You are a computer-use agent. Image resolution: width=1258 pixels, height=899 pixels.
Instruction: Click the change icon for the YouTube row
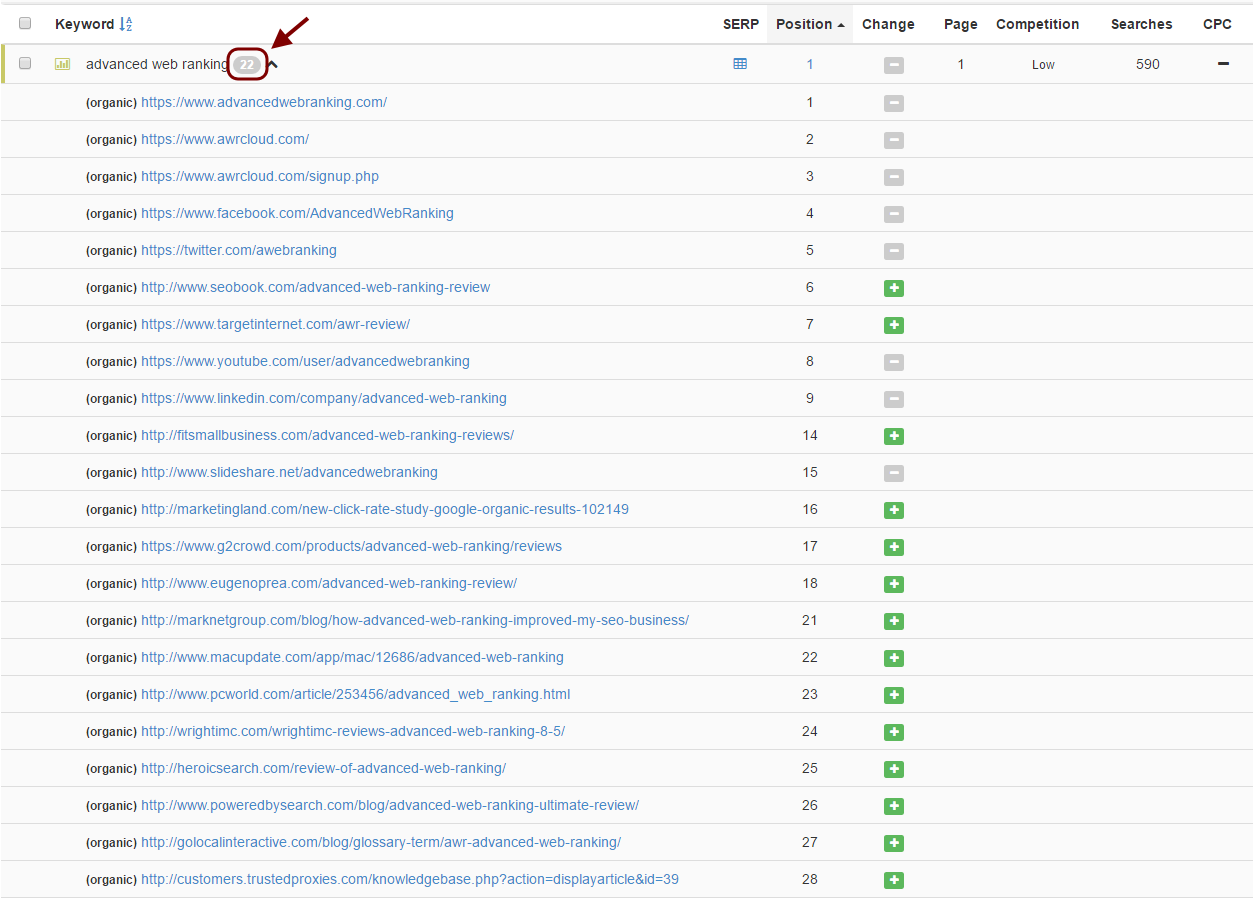[894, 362]
